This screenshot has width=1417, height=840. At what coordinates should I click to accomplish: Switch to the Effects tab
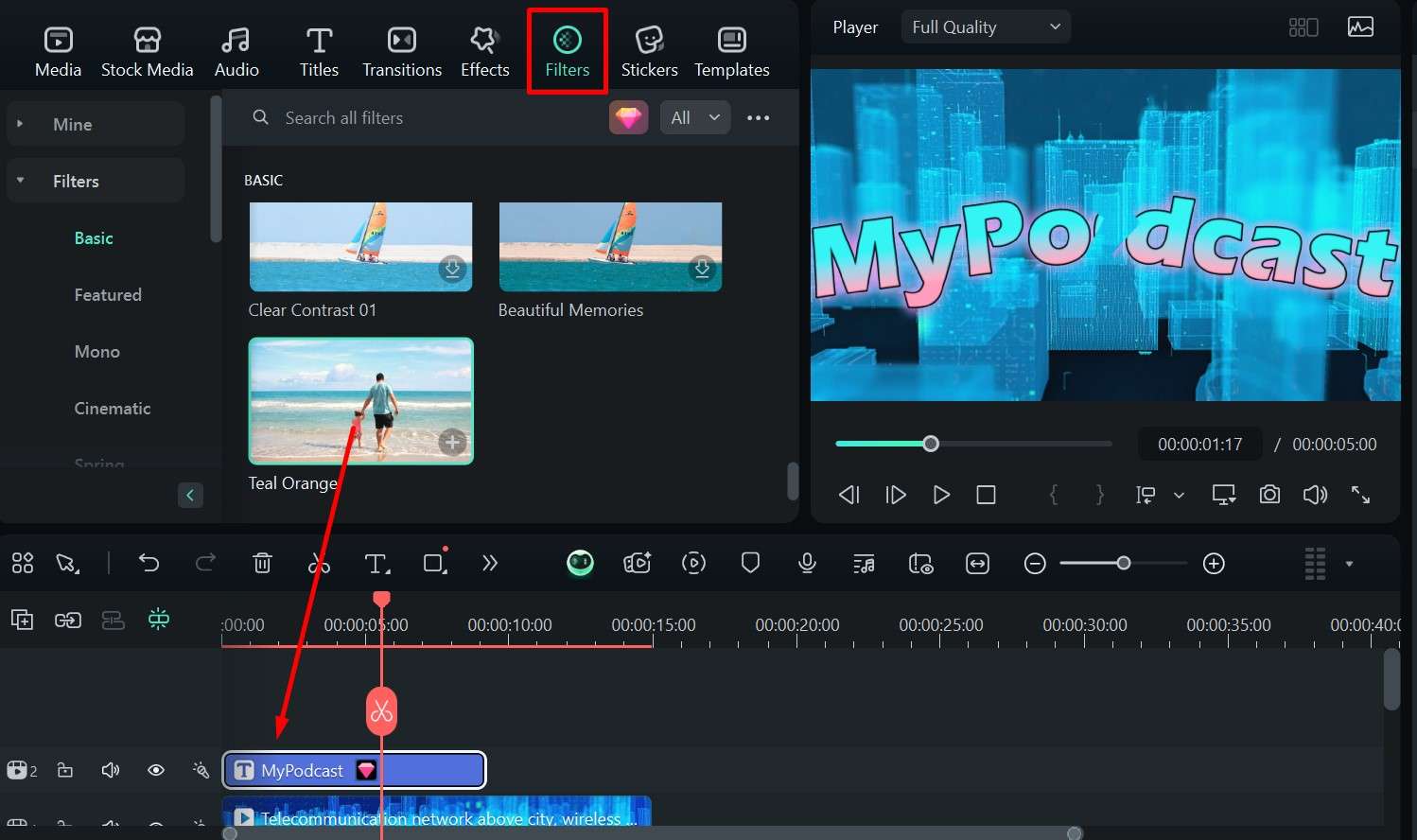coord(484,52)
